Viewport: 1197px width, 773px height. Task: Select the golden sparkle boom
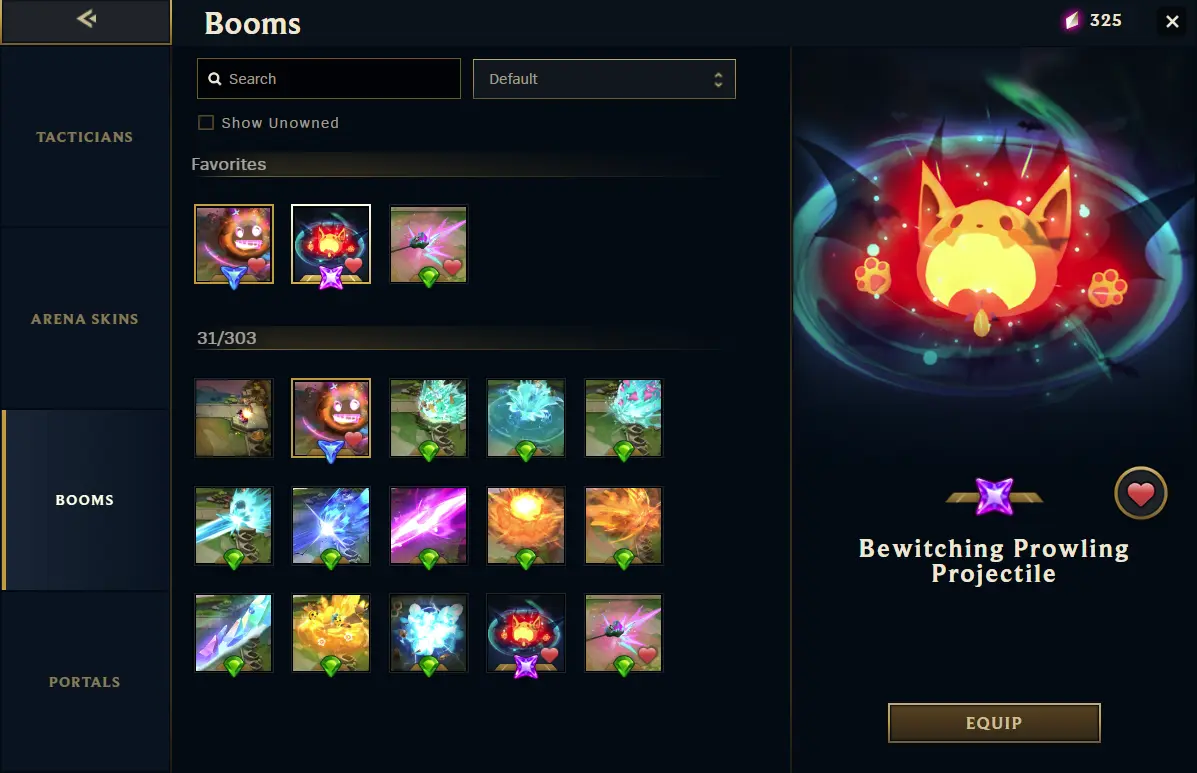331,633
